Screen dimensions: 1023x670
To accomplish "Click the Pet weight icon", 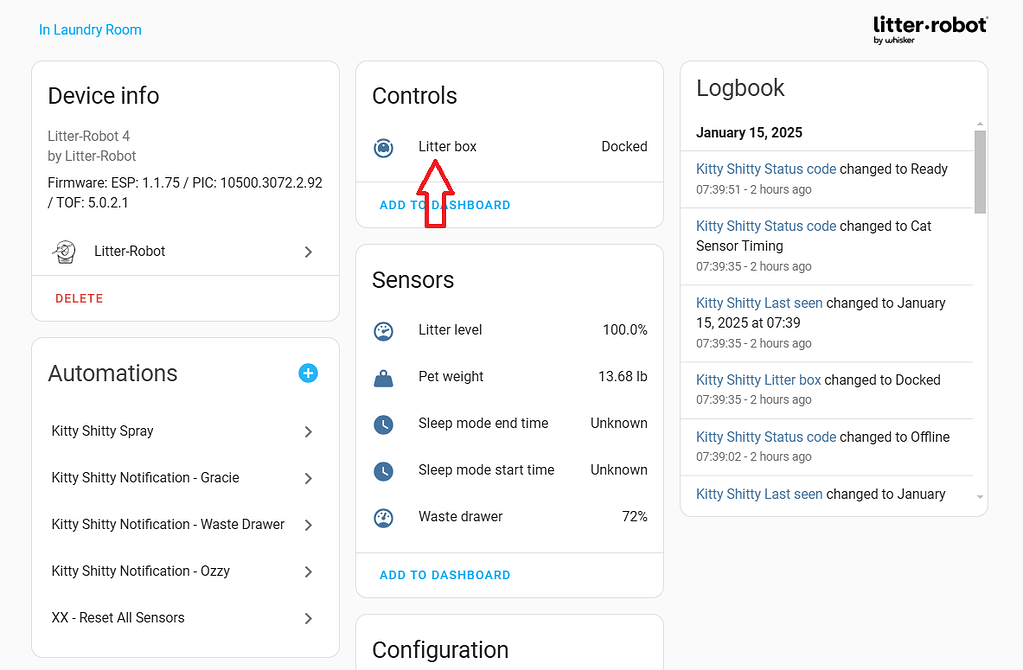I will (383, 377).
